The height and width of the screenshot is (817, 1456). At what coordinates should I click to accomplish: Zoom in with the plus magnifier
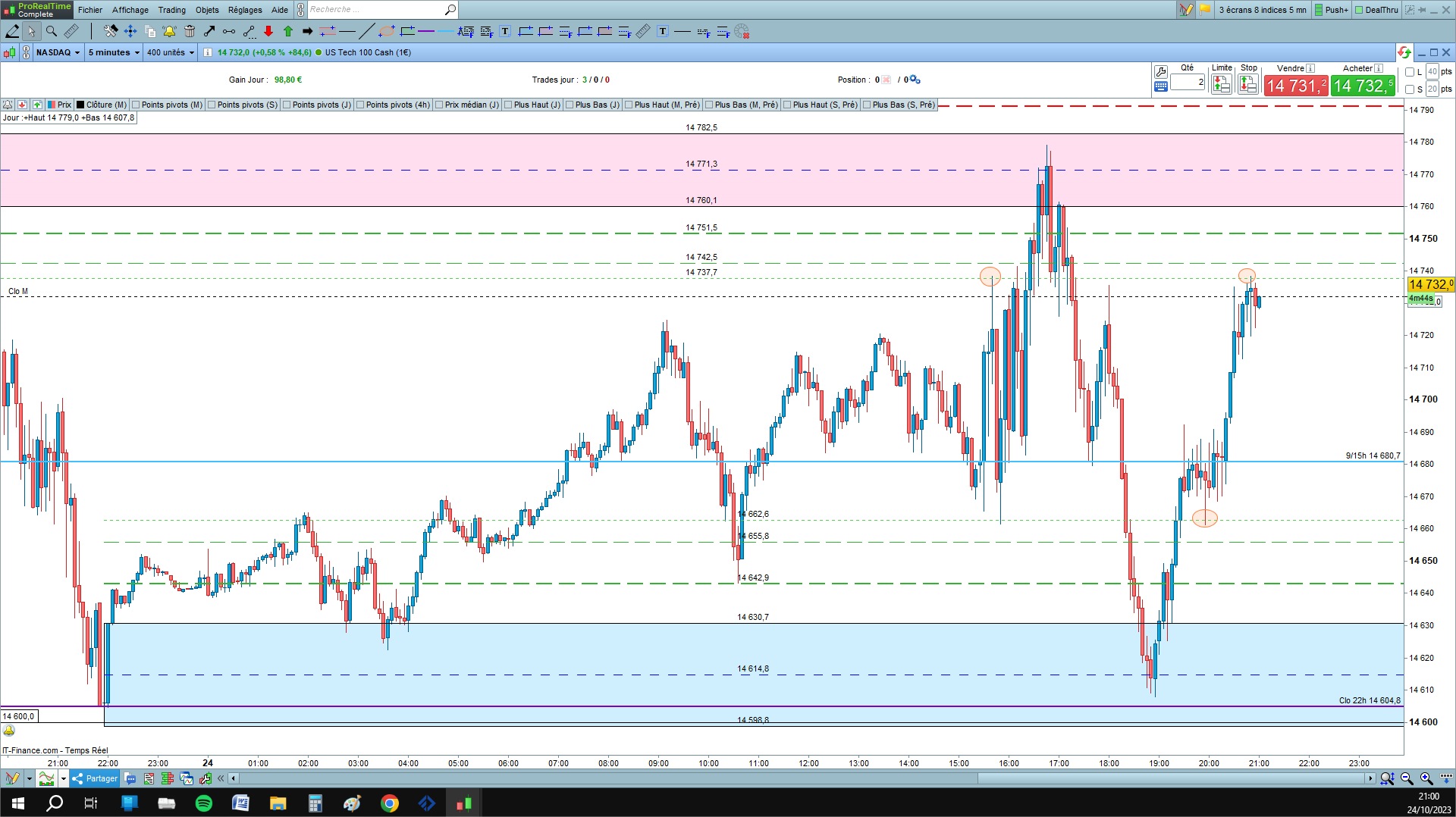1426,778
